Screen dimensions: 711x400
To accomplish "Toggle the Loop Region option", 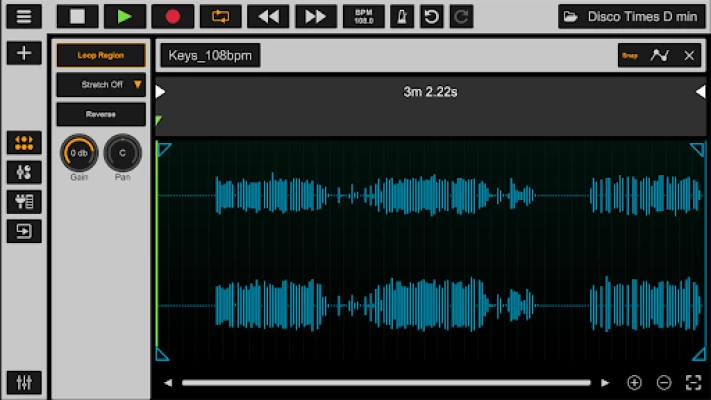I will pyautogui.click(x=101, y=56).
